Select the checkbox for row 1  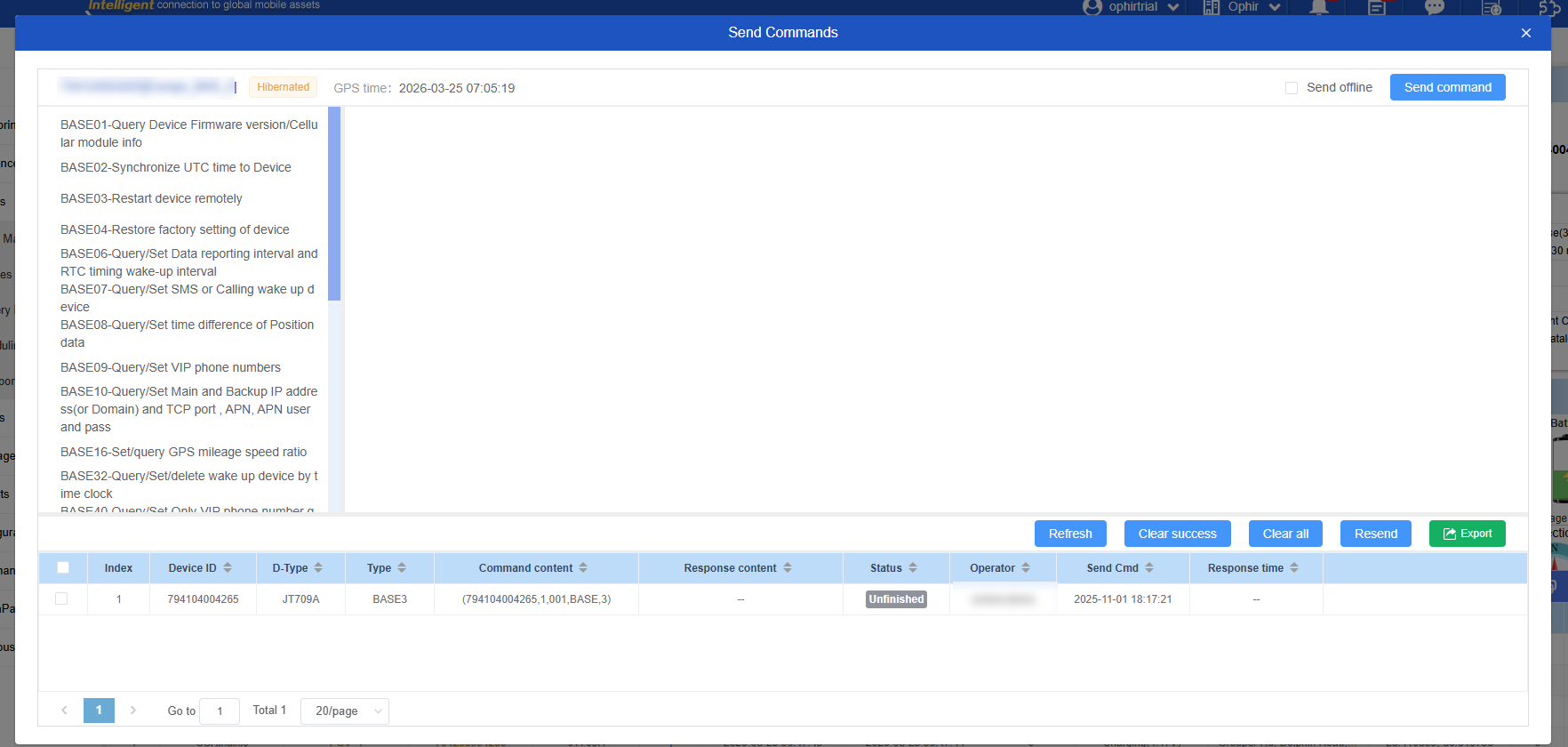click(61, 599)
